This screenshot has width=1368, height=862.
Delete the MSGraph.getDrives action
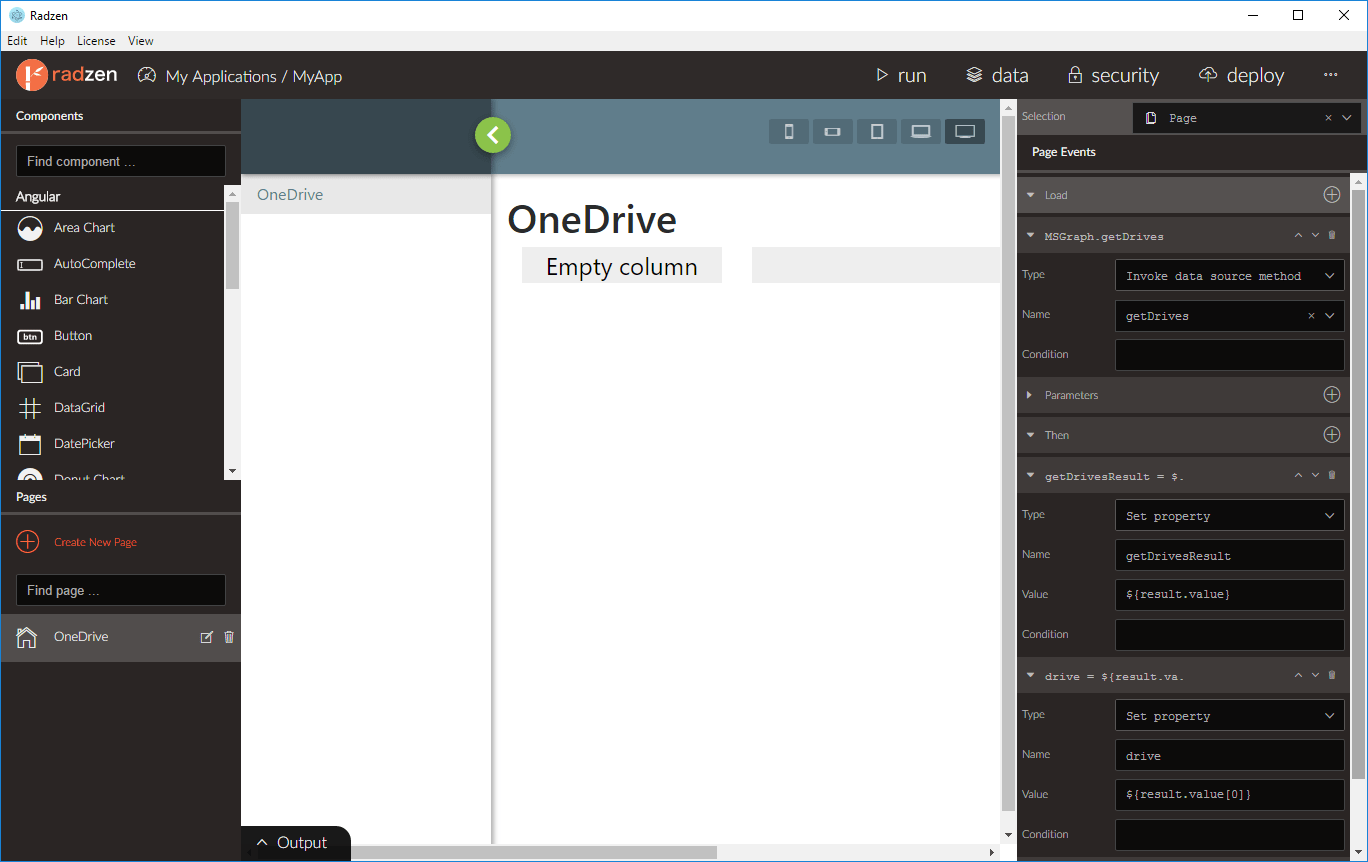tap(1332, 236)
